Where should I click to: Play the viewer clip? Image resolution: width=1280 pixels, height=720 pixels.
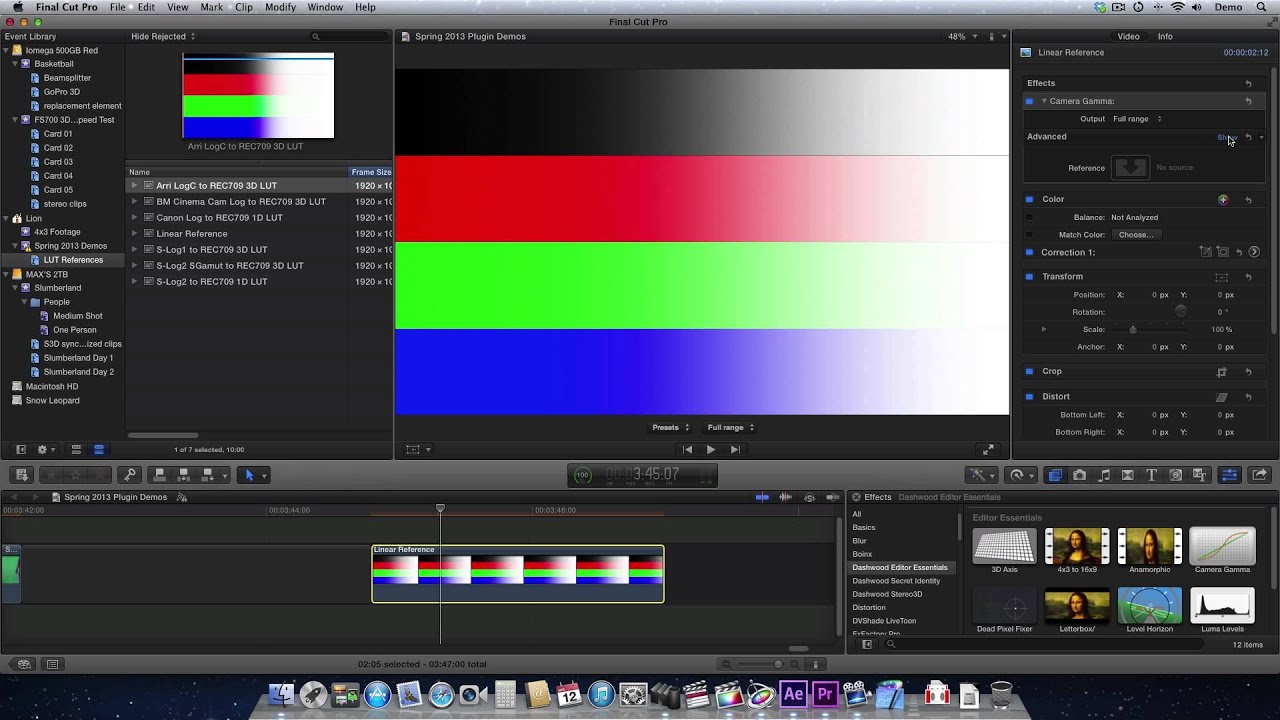coord(710,450)
